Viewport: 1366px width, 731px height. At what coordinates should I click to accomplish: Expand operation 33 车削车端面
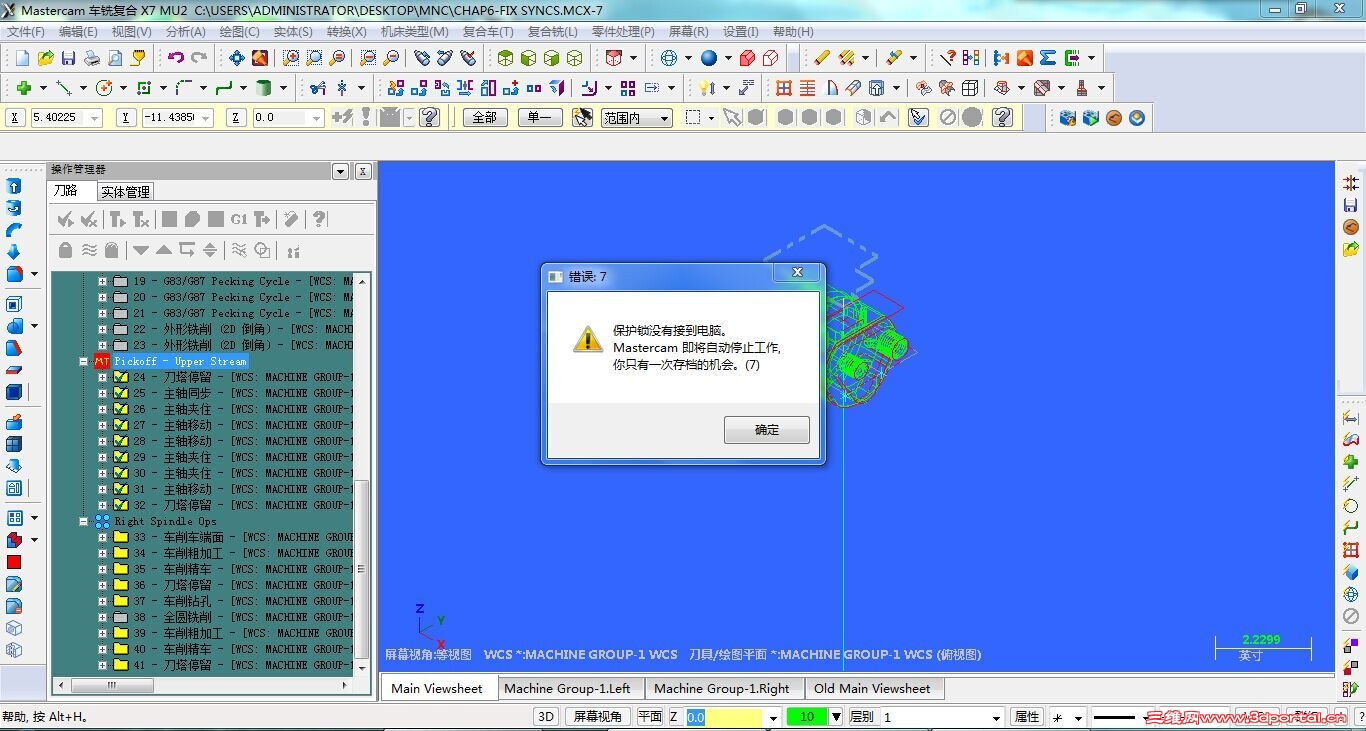102,537
